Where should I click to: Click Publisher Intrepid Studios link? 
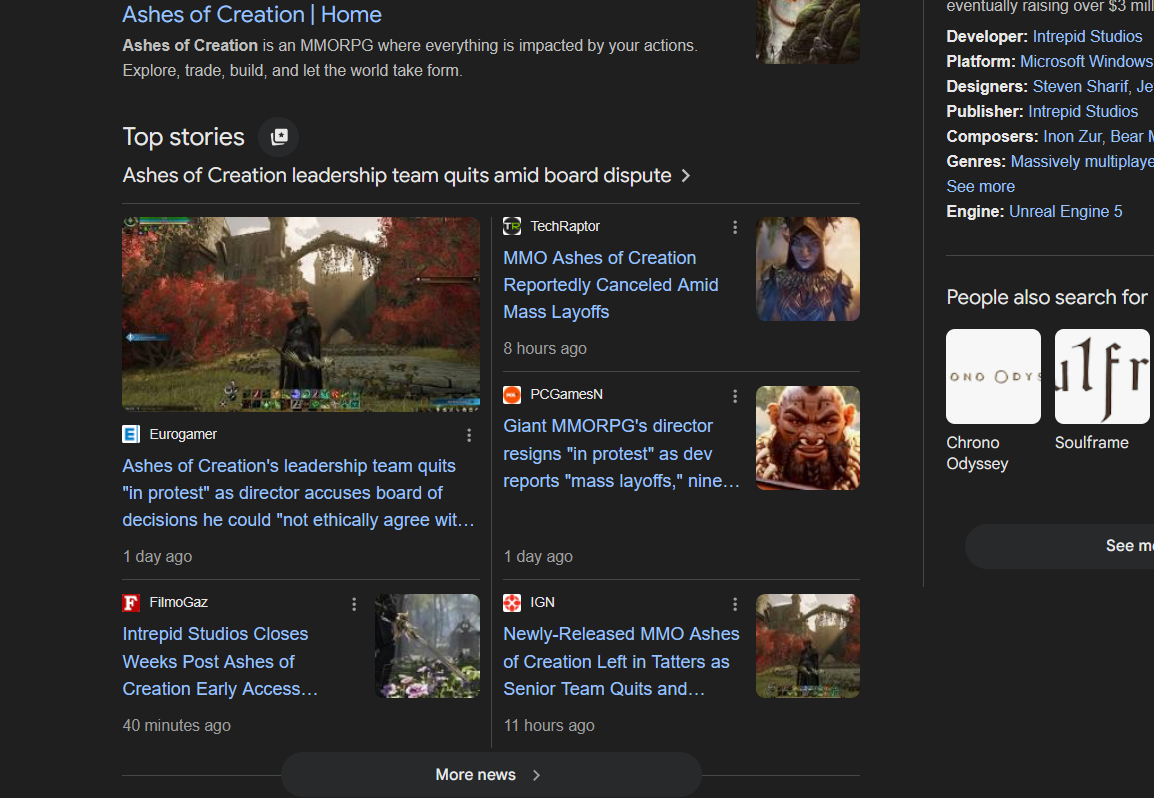pyautogui.click(x=1083, y=112)
